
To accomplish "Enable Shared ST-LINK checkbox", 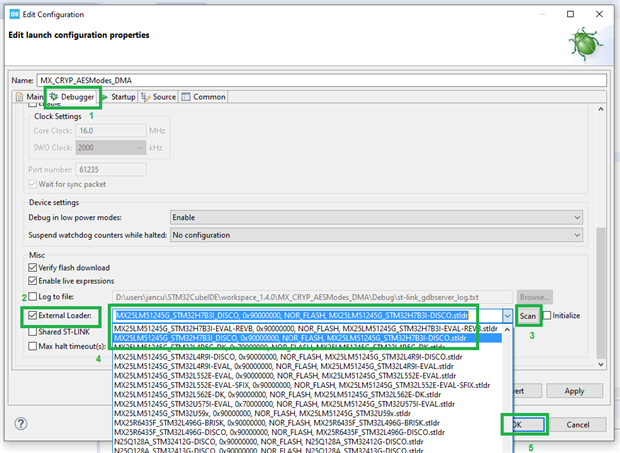I will coord(33,332).
